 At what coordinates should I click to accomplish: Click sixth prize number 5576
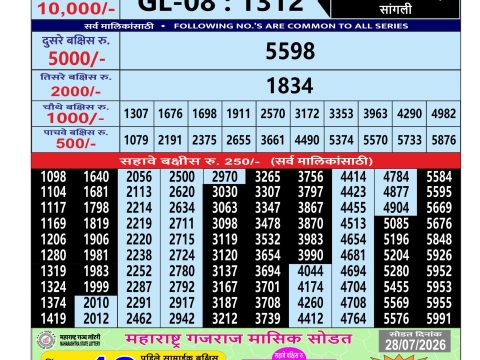(396, 319)
